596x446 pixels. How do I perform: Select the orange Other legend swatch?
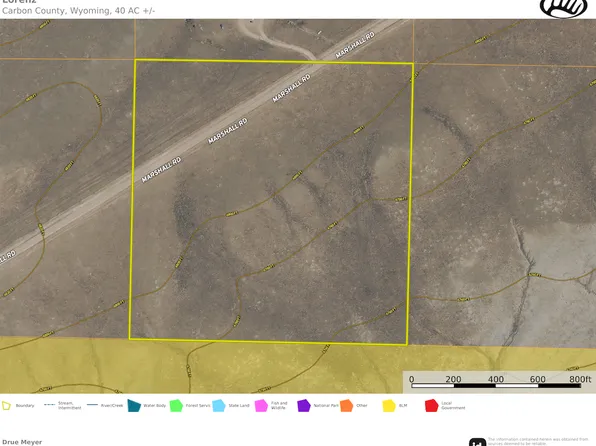[346, 406]
